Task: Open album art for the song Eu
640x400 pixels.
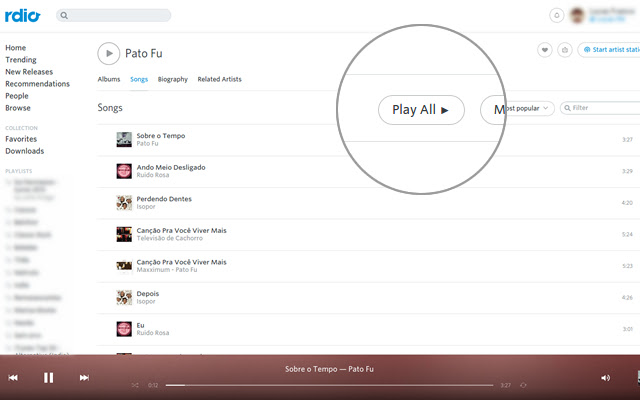Action: (x=124, y=329)
